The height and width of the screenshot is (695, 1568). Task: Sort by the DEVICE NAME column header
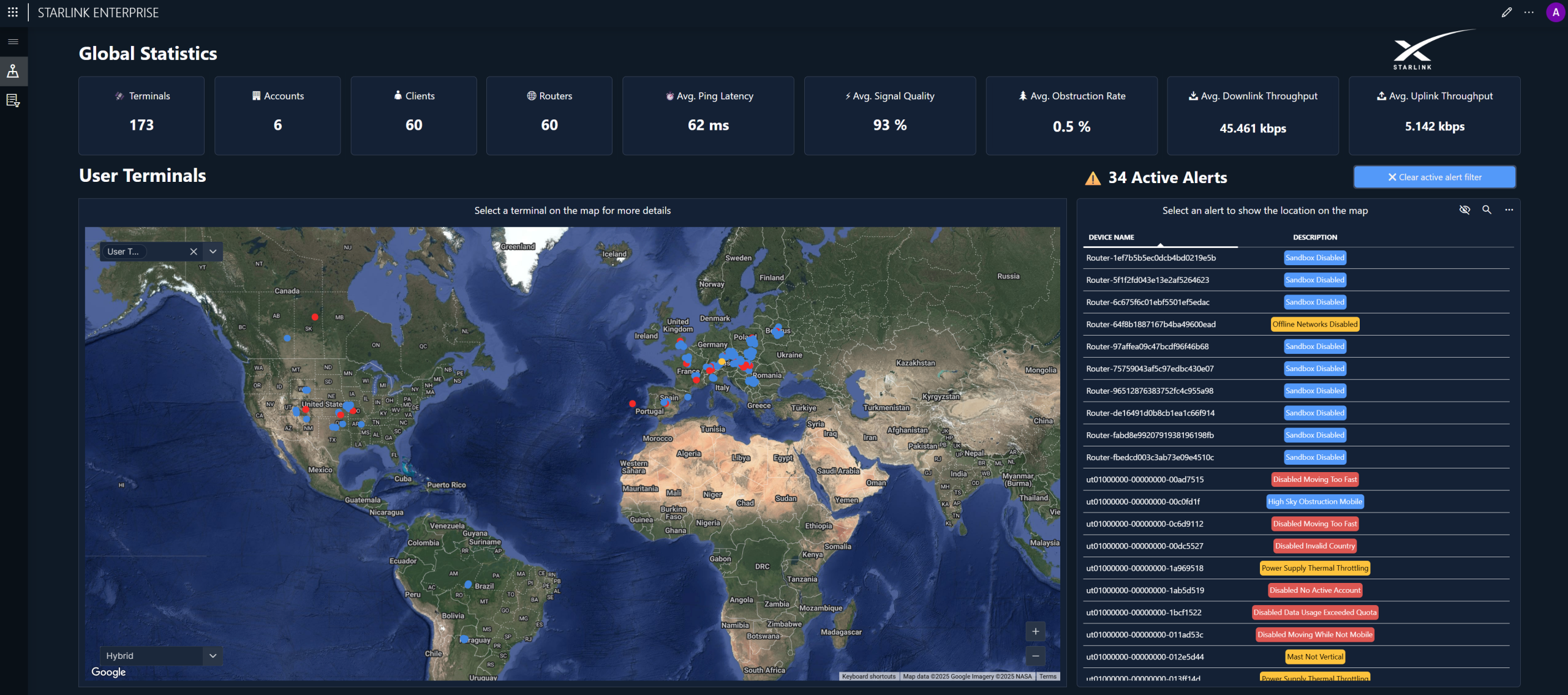click(1111, 238)
